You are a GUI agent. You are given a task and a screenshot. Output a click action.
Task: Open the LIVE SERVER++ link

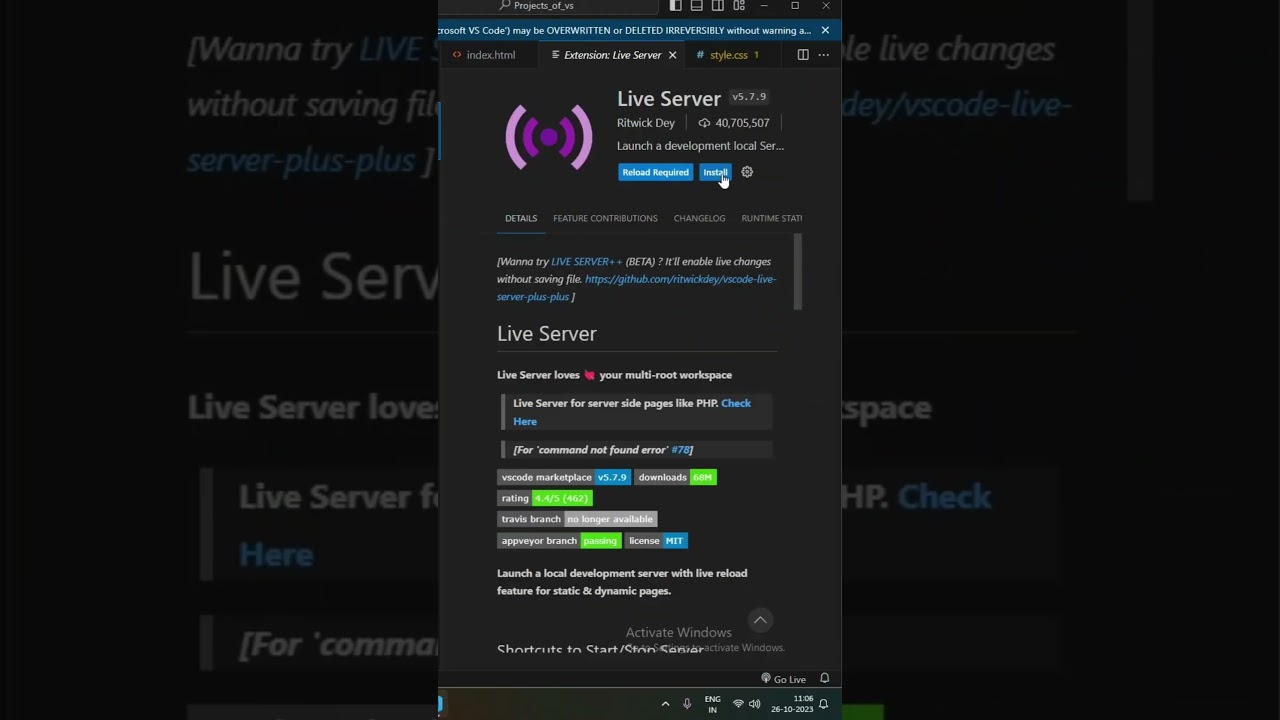tap(586, 262)
